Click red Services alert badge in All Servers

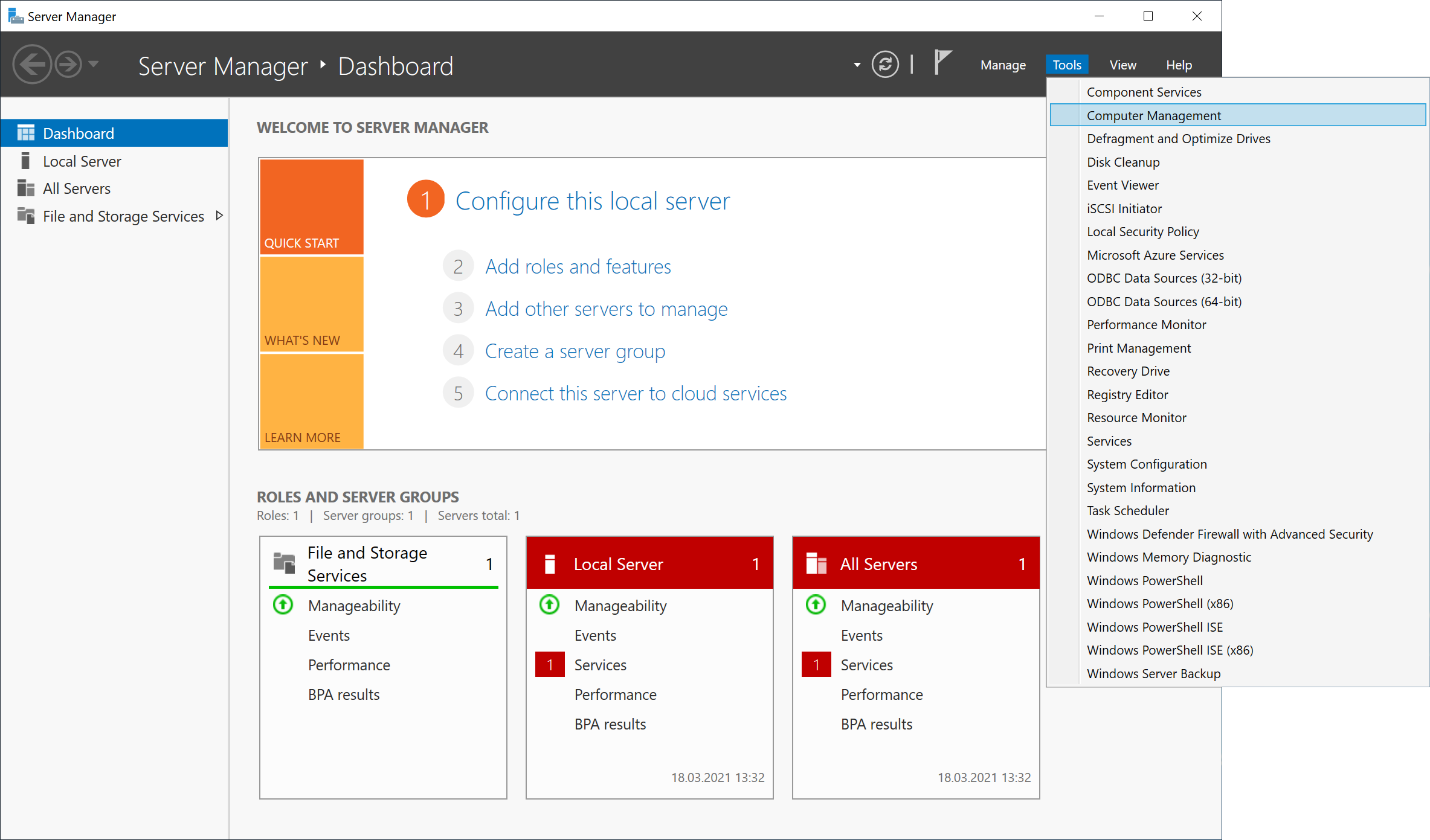coord(816,664)
